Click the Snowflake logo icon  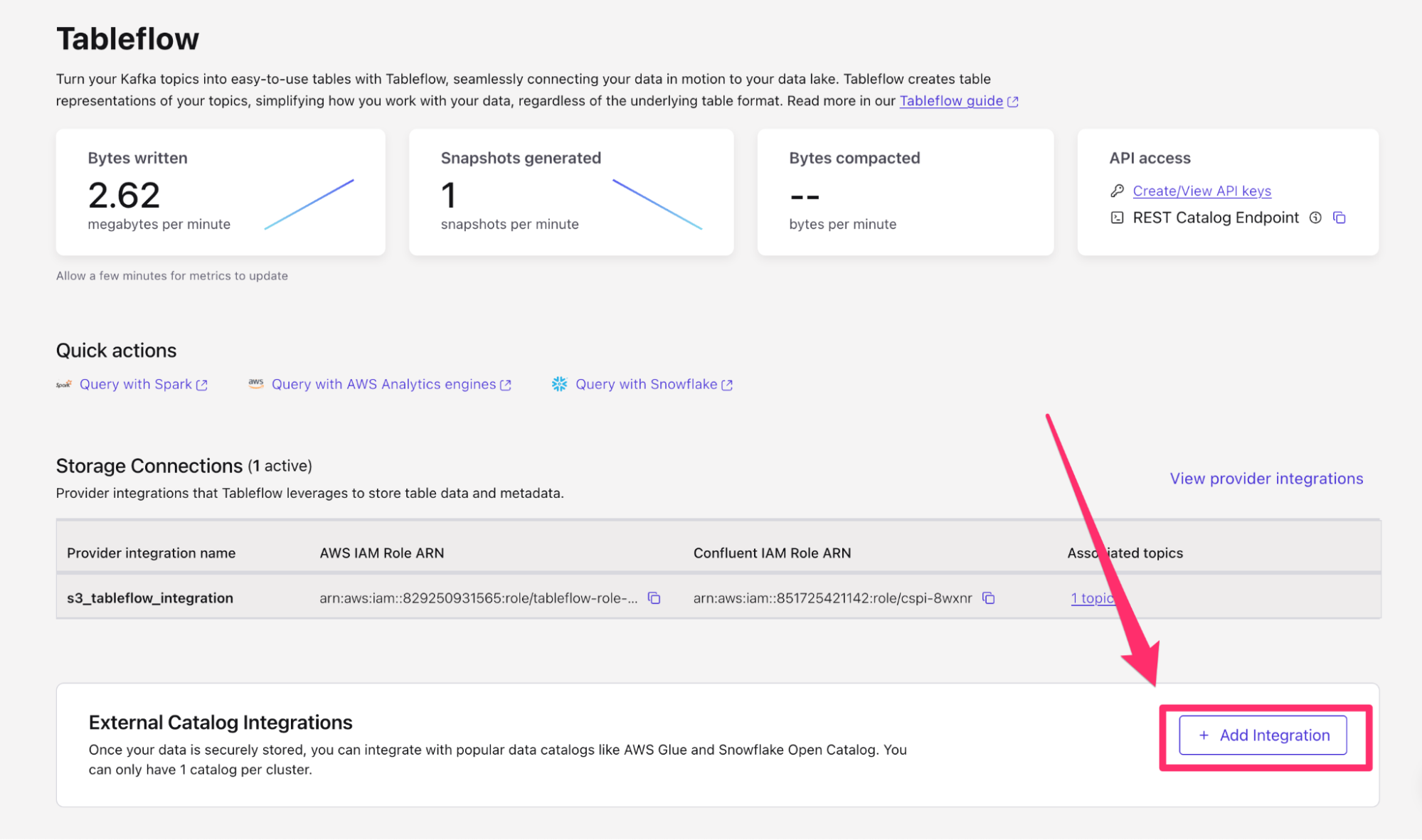[560, 384]
